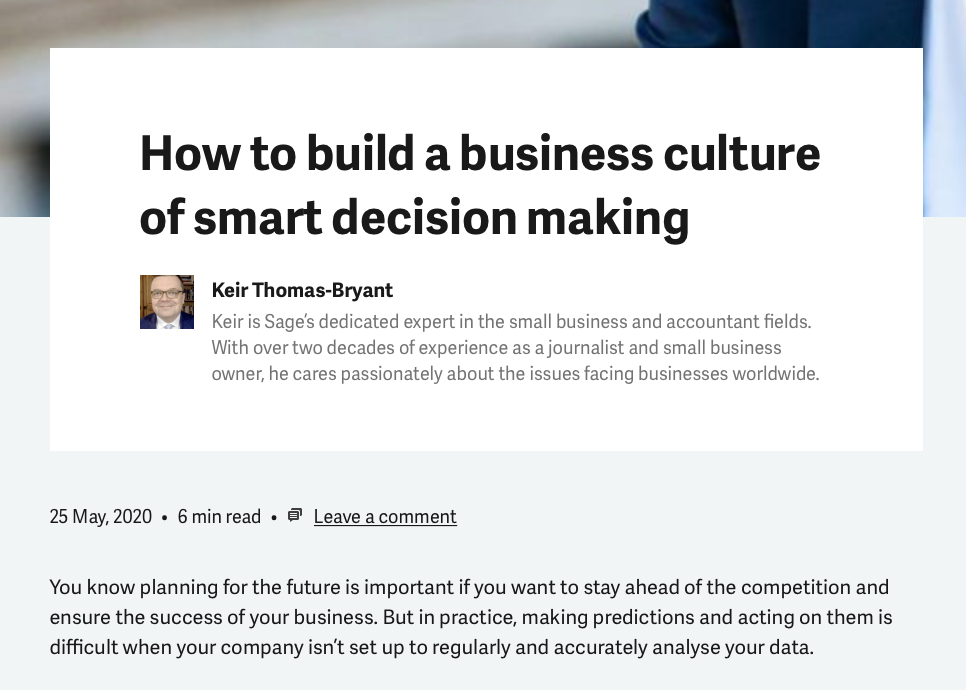Click the line starting 'difficult when your company'
Image resolution: width=966 pixels, height=690 pixels.
coord(431,647)
